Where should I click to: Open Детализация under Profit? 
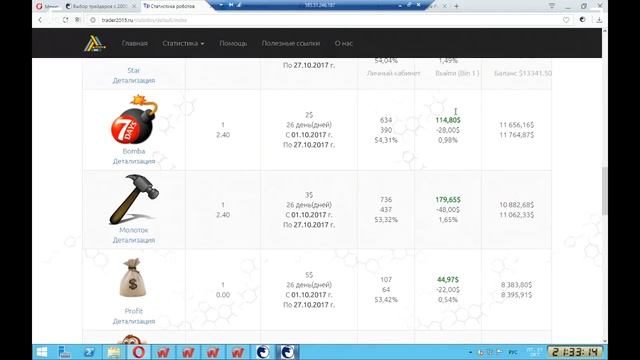(x=134, y=321)
